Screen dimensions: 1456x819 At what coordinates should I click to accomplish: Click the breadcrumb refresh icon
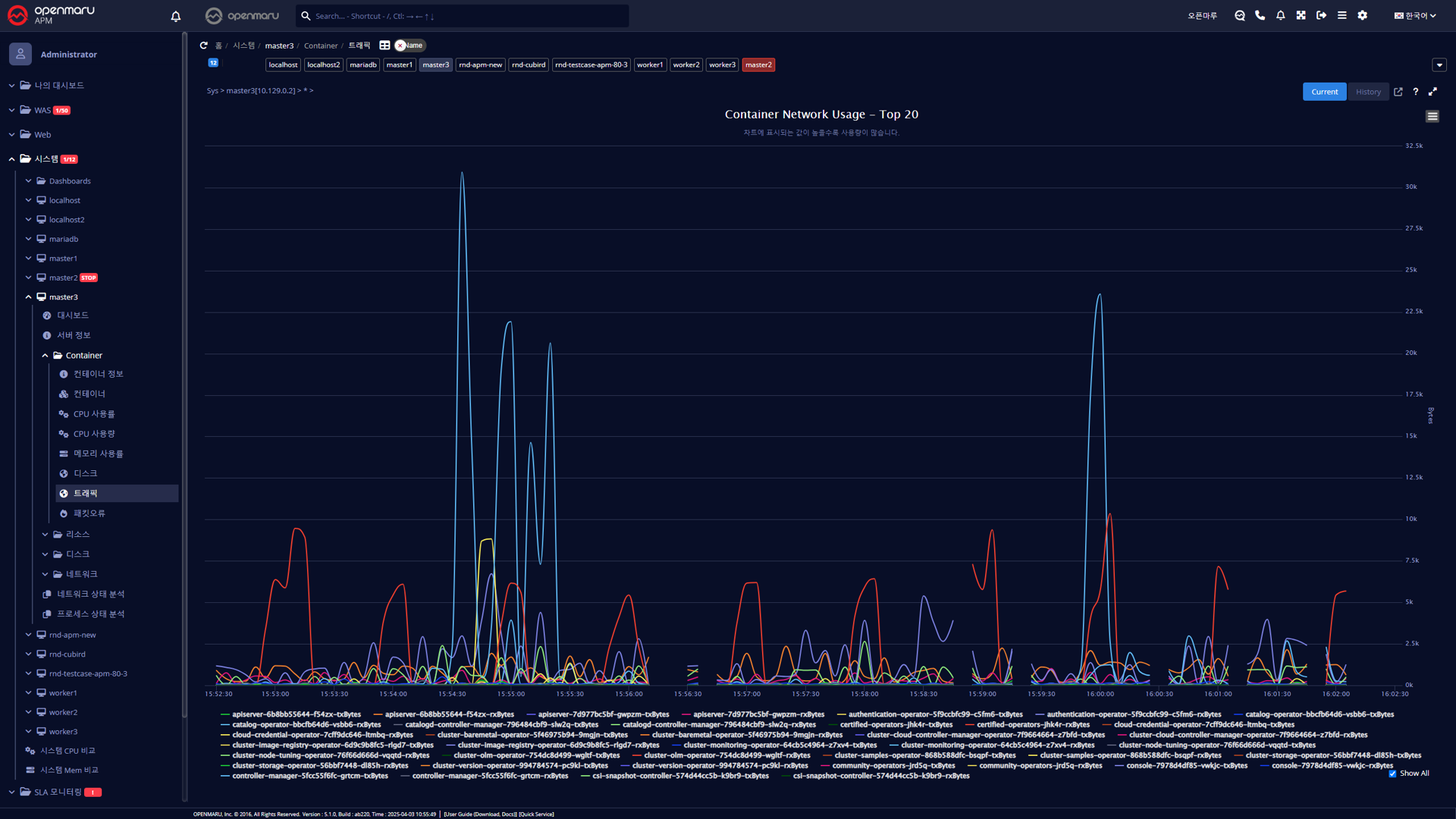[x=203, y=45]
